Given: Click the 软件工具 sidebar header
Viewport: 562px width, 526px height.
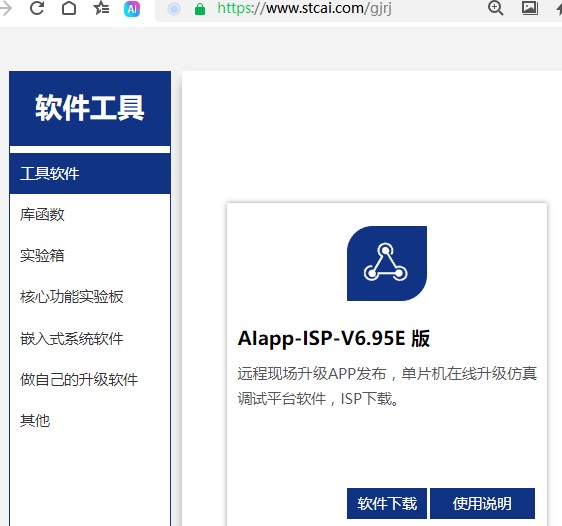Looking at the screenshot, I should point(90,108).
